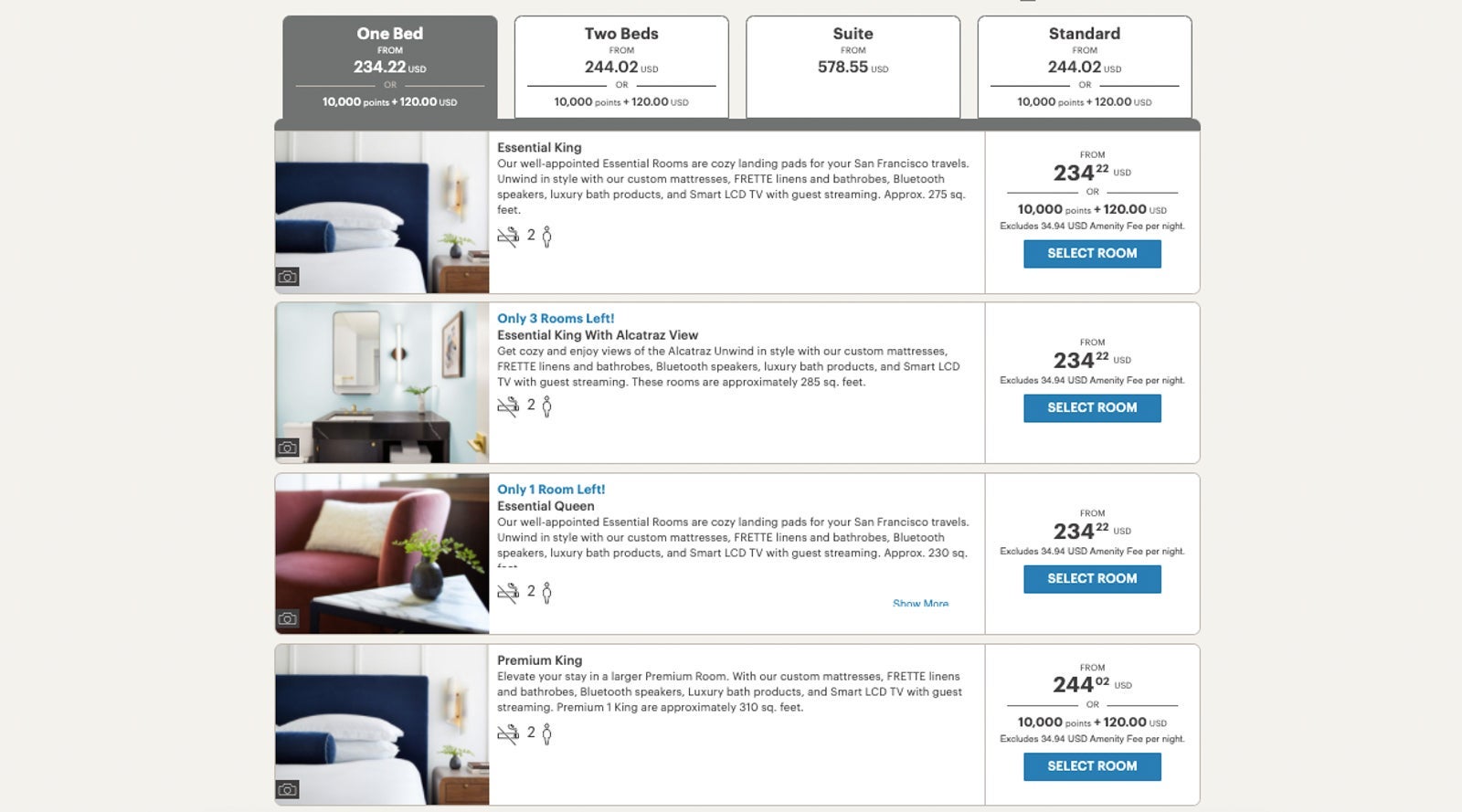Select Room for Essential King With Alcatraz View
Image resolution: width=1462 pixels, height=812 pixels.
(x=1092, y=408)
